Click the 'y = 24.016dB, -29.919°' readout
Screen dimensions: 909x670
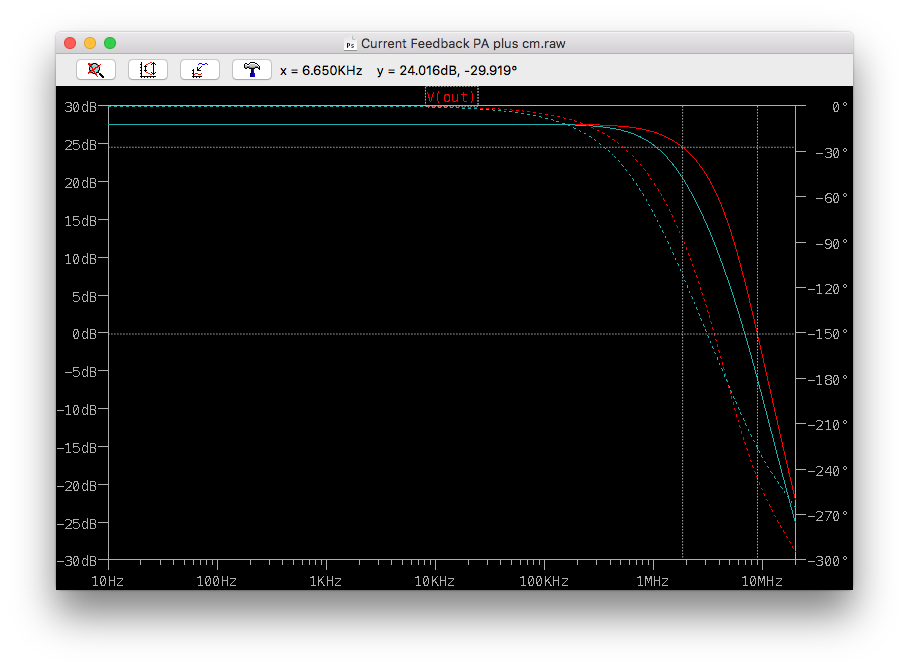(446, 71)
